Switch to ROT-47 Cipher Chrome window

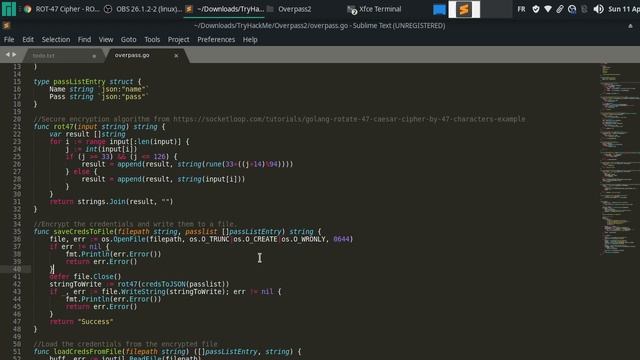(x=62, y=9)
